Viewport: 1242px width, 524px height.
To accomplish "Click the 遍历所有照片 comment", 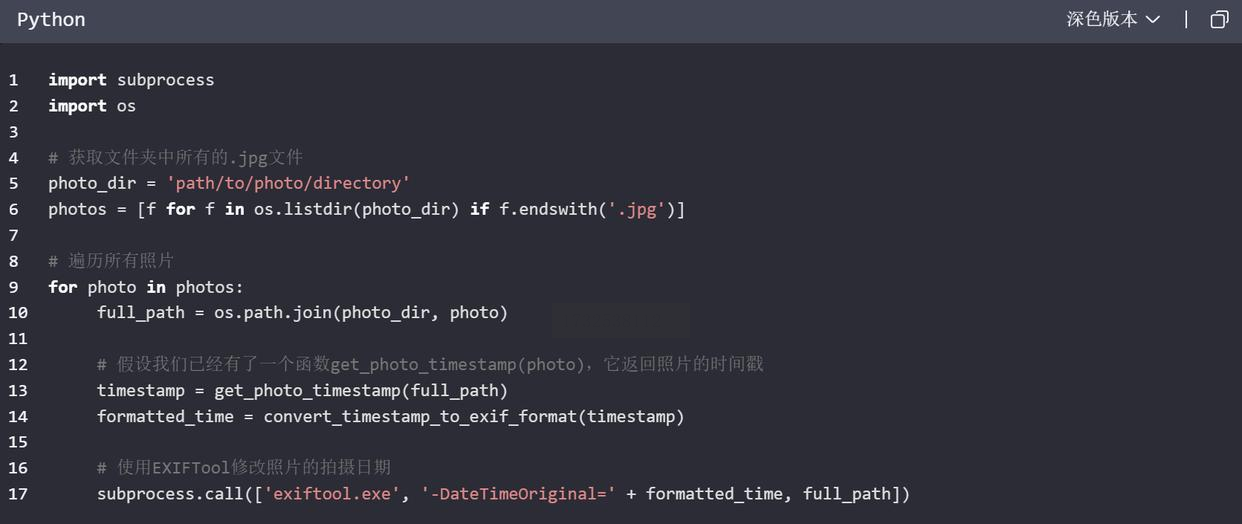I will (x=111, y=262).
